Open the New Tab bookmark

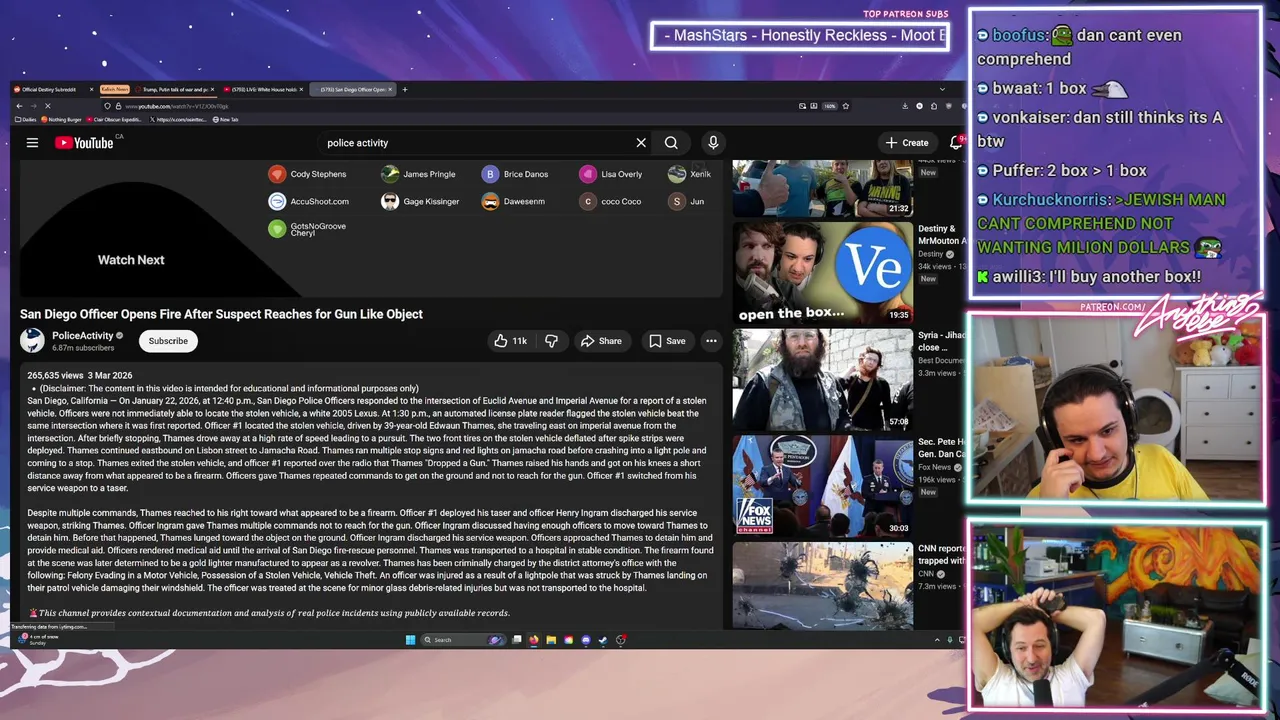[x=225, y=119]
